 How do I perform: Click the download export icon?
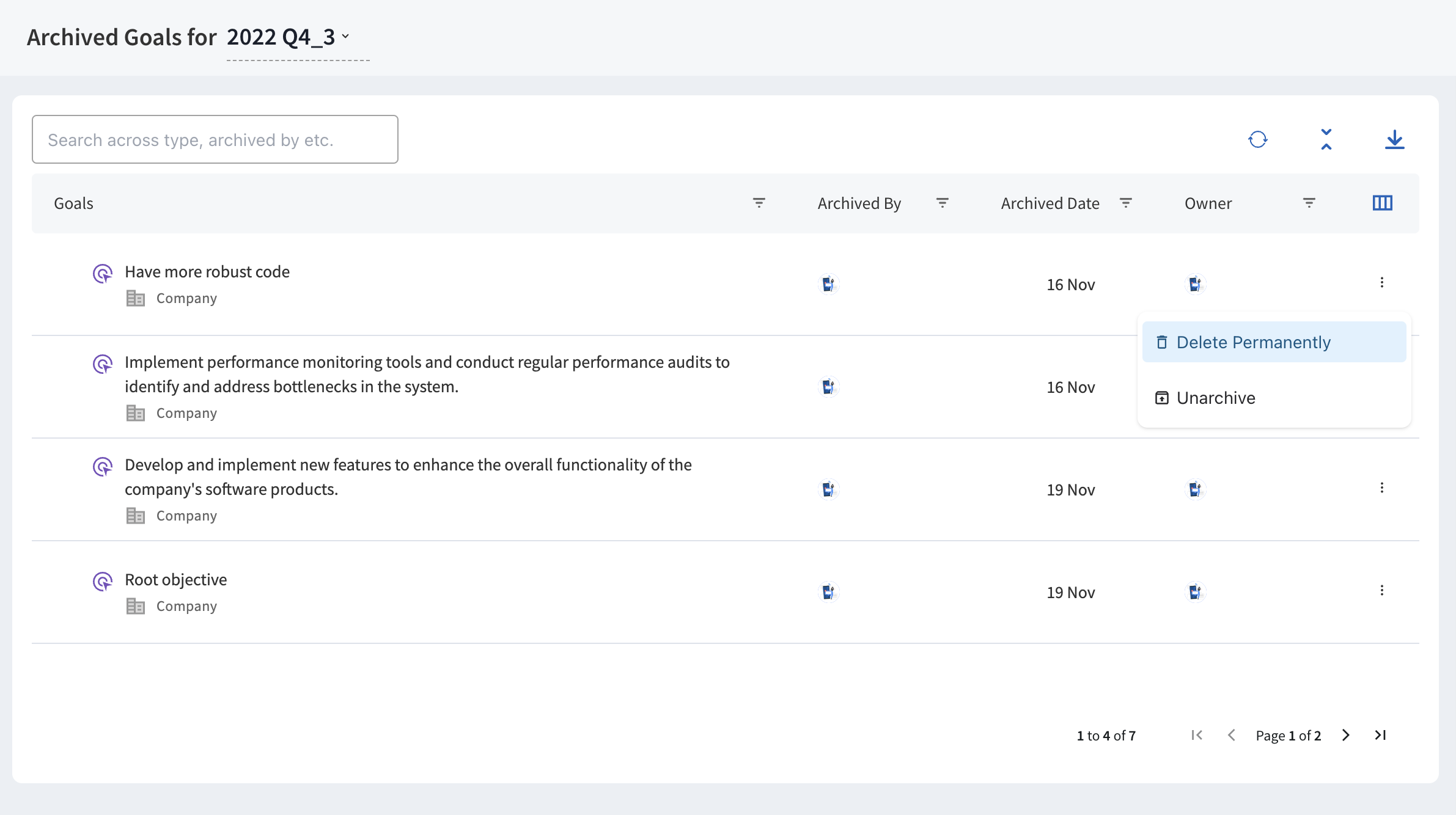point(1394,139)
